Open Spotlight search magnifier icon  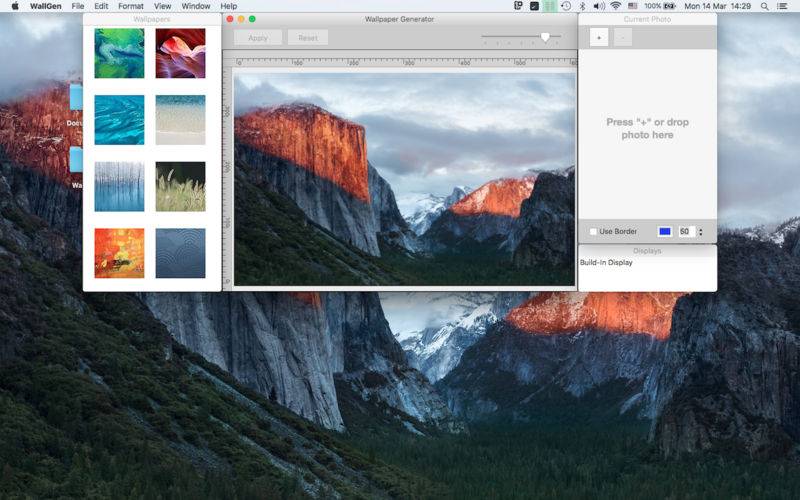(764, 6)
